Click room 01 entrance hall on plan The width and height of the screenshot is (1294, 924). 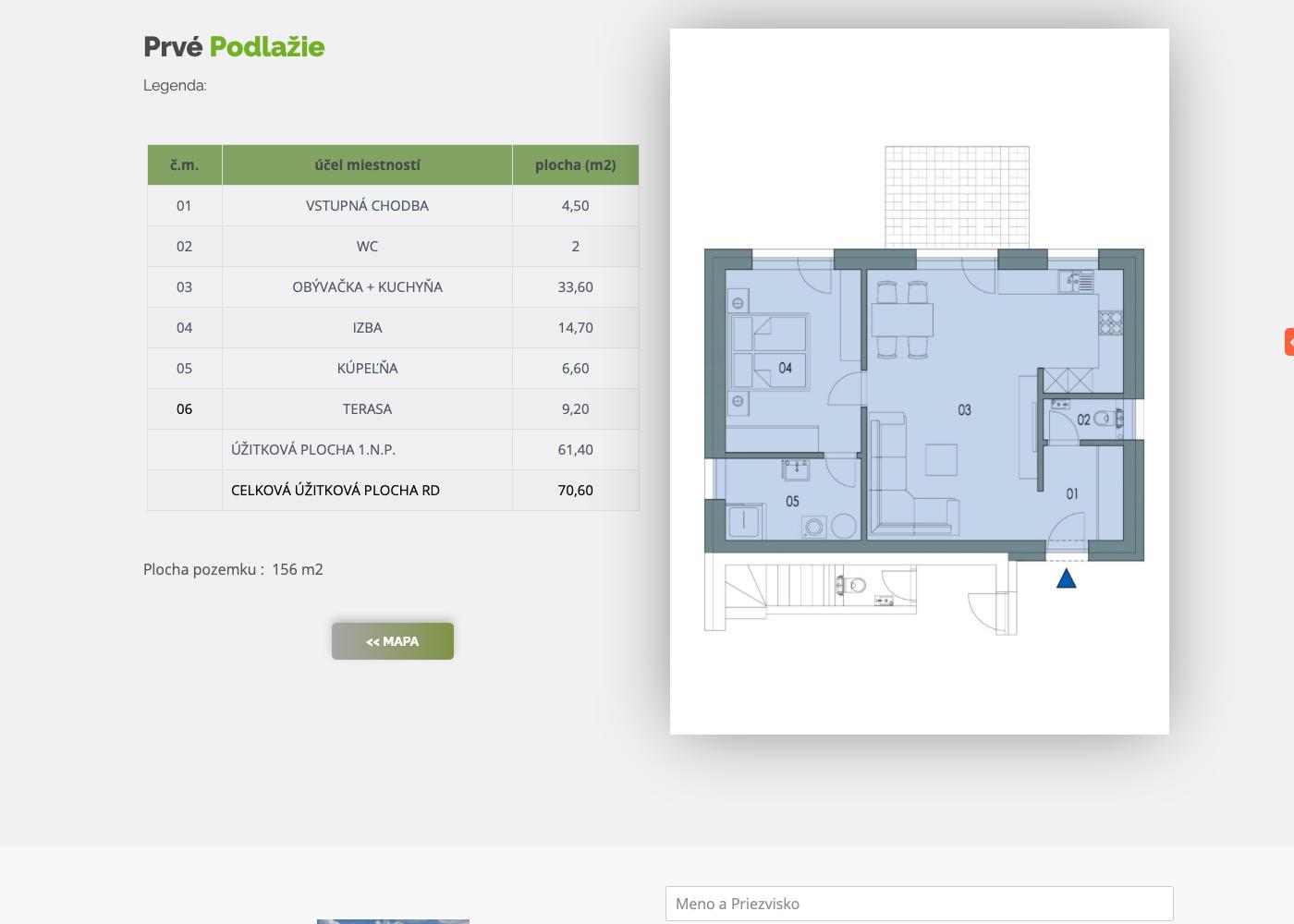click(x=1072, y=493)
